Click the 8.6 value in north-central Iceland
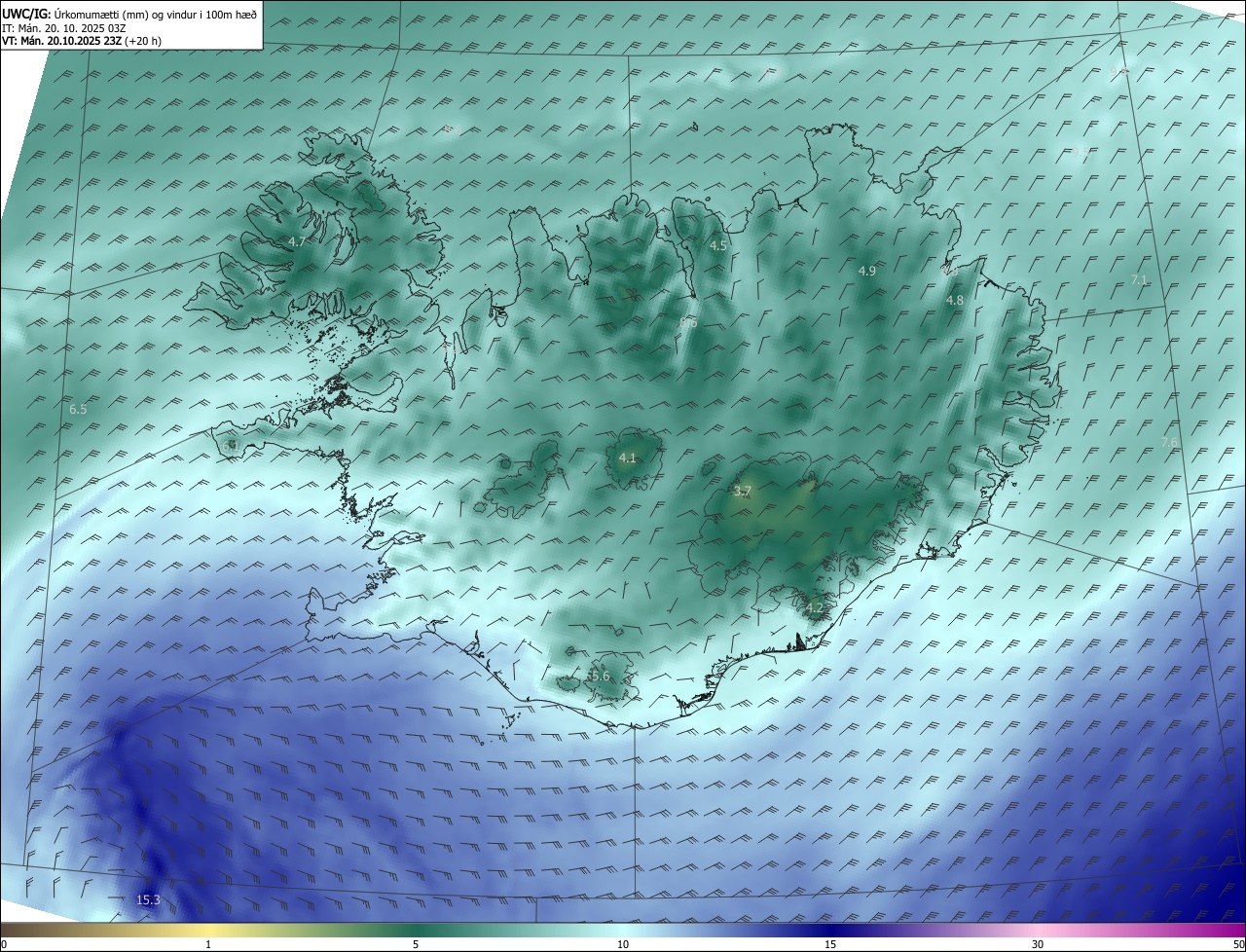This screenshot has width=1246, height=952. click(689, 322)
